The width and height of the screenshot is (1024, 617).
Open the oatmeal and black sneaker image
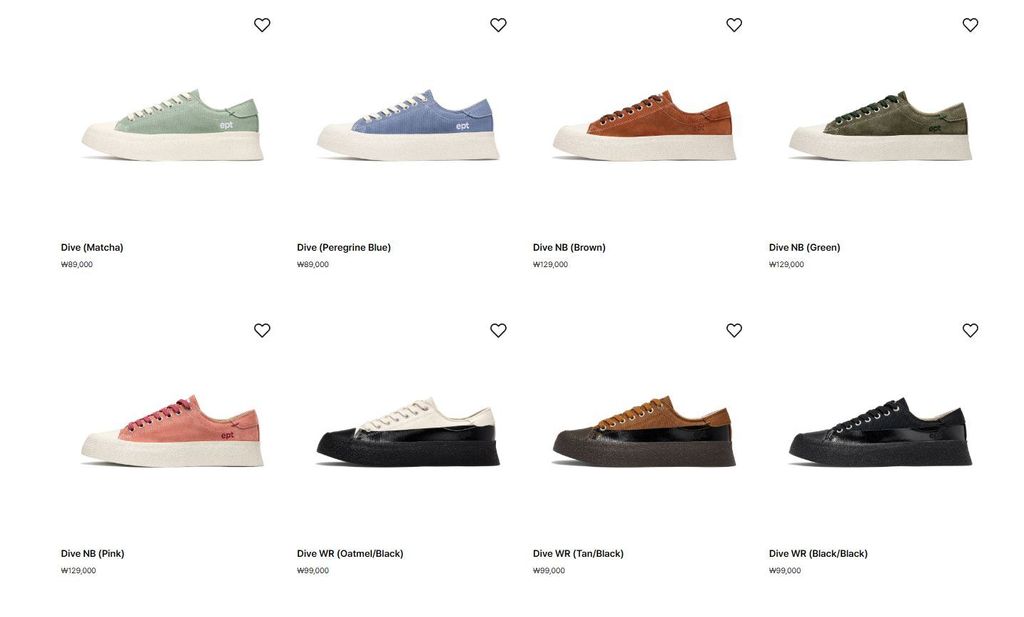(x=408, y=431)
